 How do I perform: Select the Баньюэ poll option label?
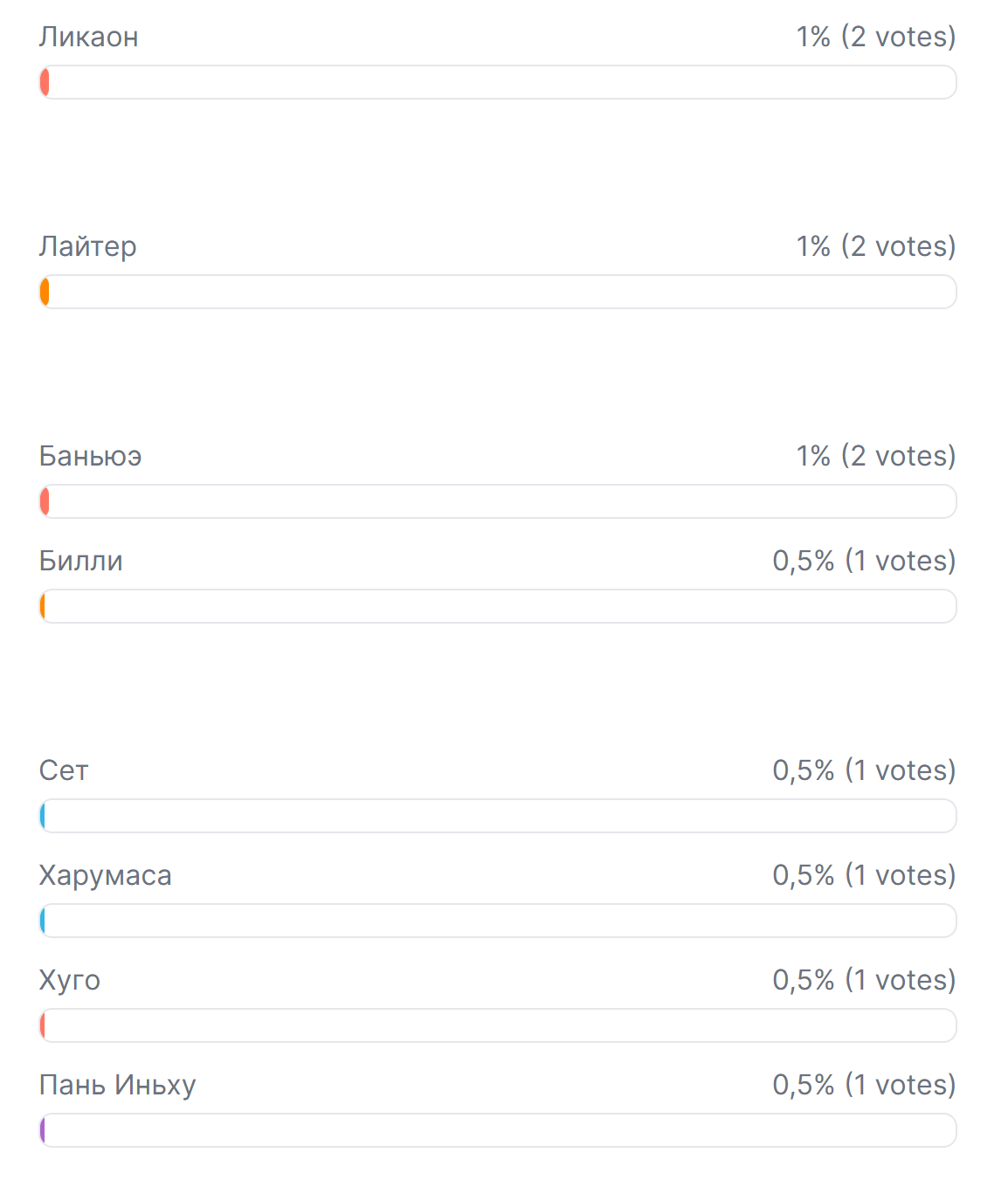(90, 456)
